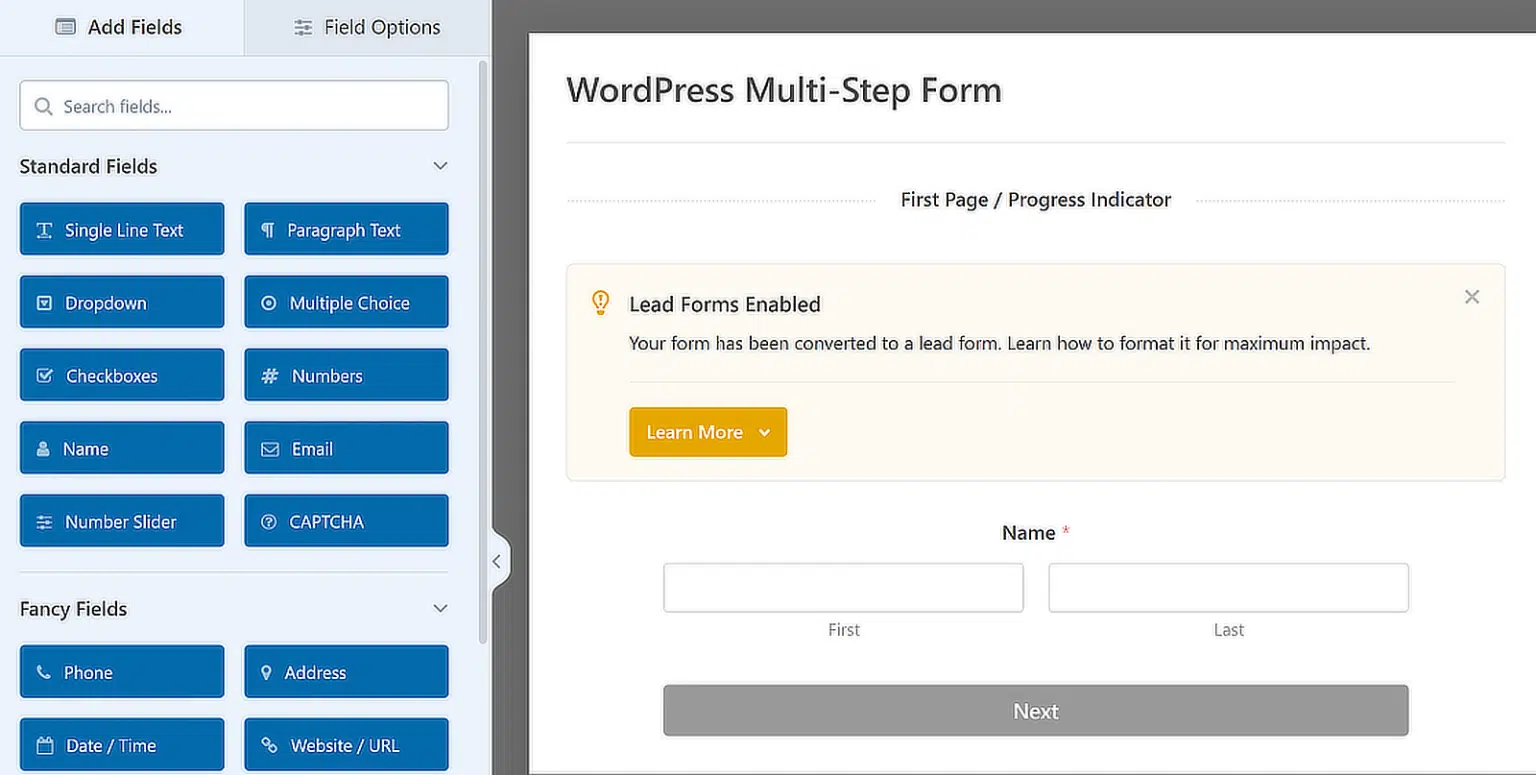Screen dimensions: 1536x775
Task: Click inside the search fields box
Action: (233, 105)
